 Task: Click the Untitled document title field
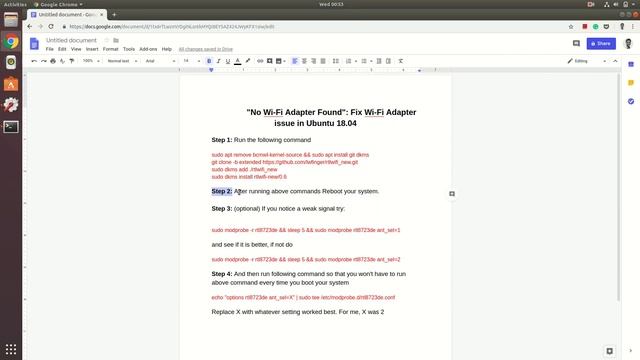pos(71,40)
